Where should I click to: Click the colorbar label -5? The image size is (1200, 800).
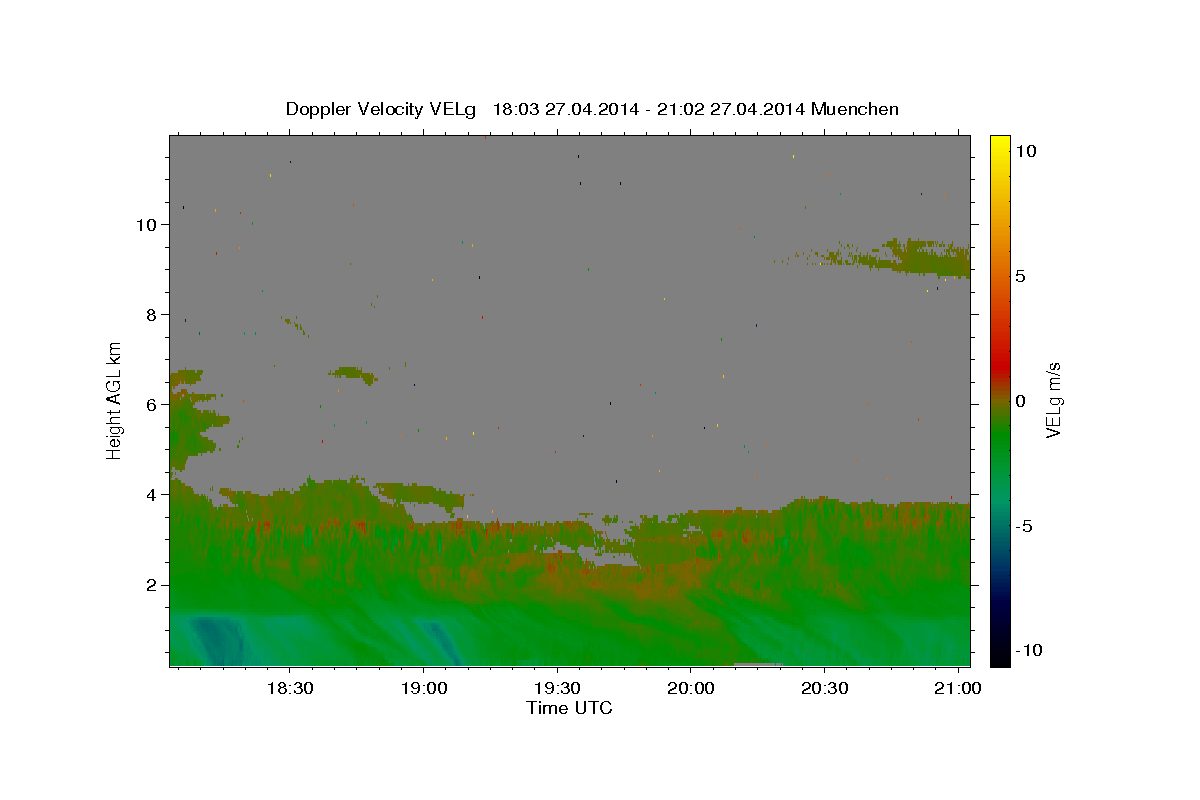[1023, 526]
